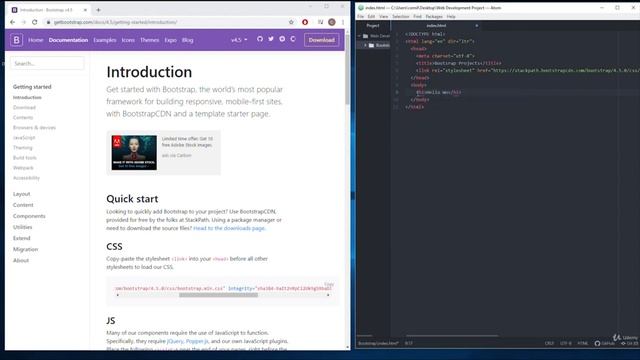Expand the Components section in docs sidebar
This screenshot has height=360, width=640.
coord(29,216)
